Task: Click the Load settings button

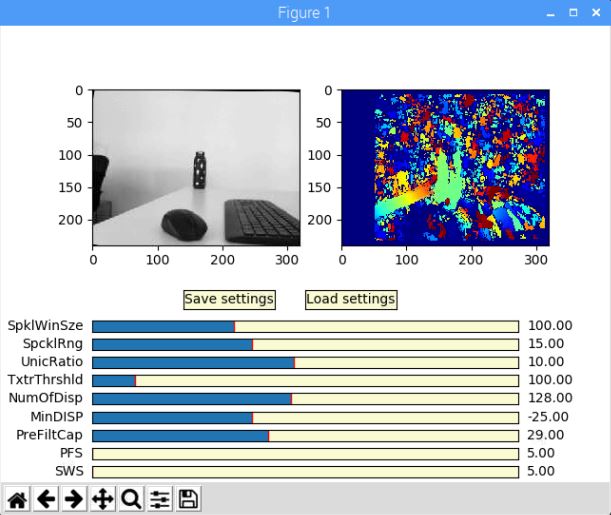Action: click(350, 299)
